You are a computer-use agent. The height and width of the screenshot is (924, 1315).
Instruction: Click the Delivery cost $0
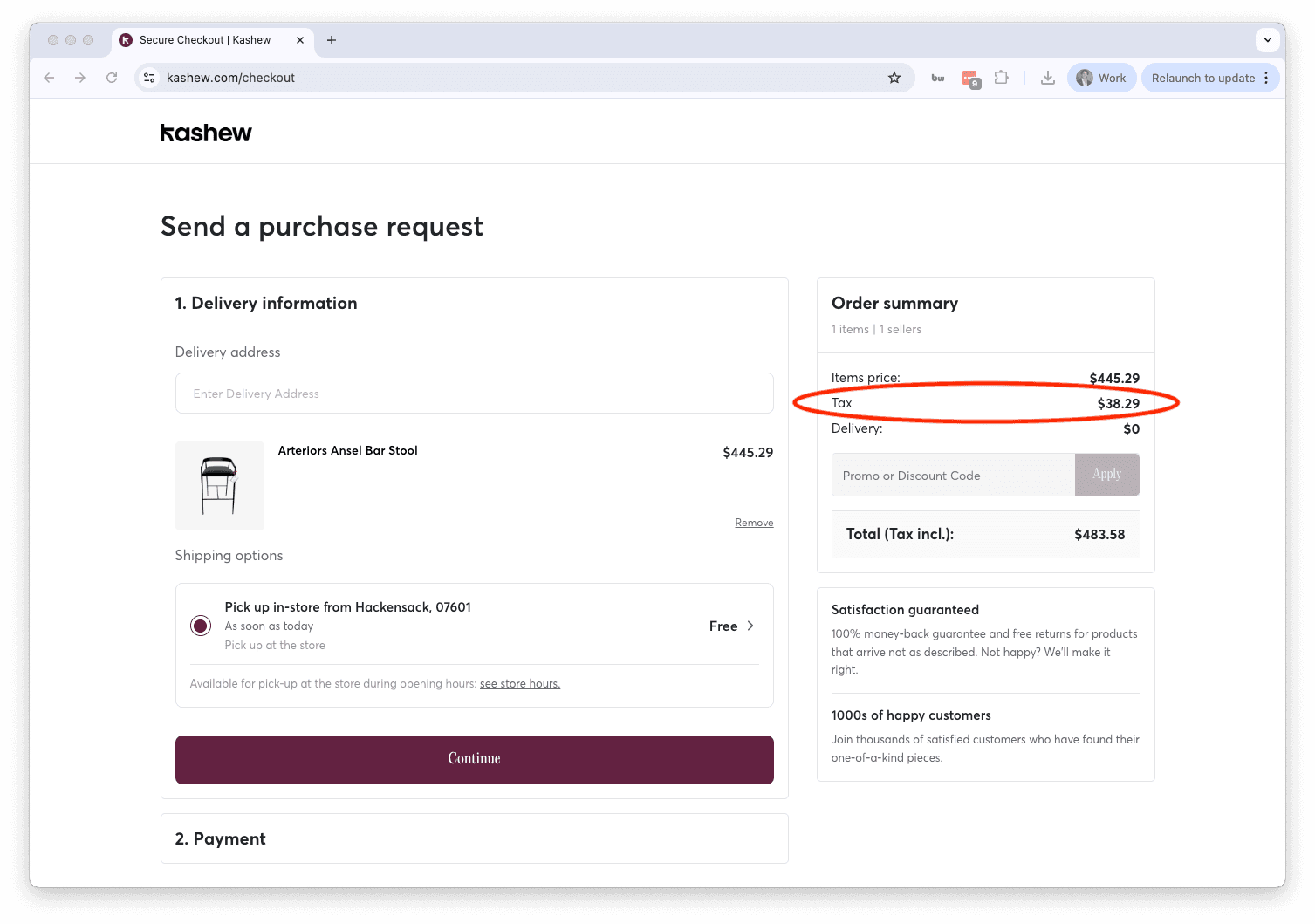point(1131,429)
